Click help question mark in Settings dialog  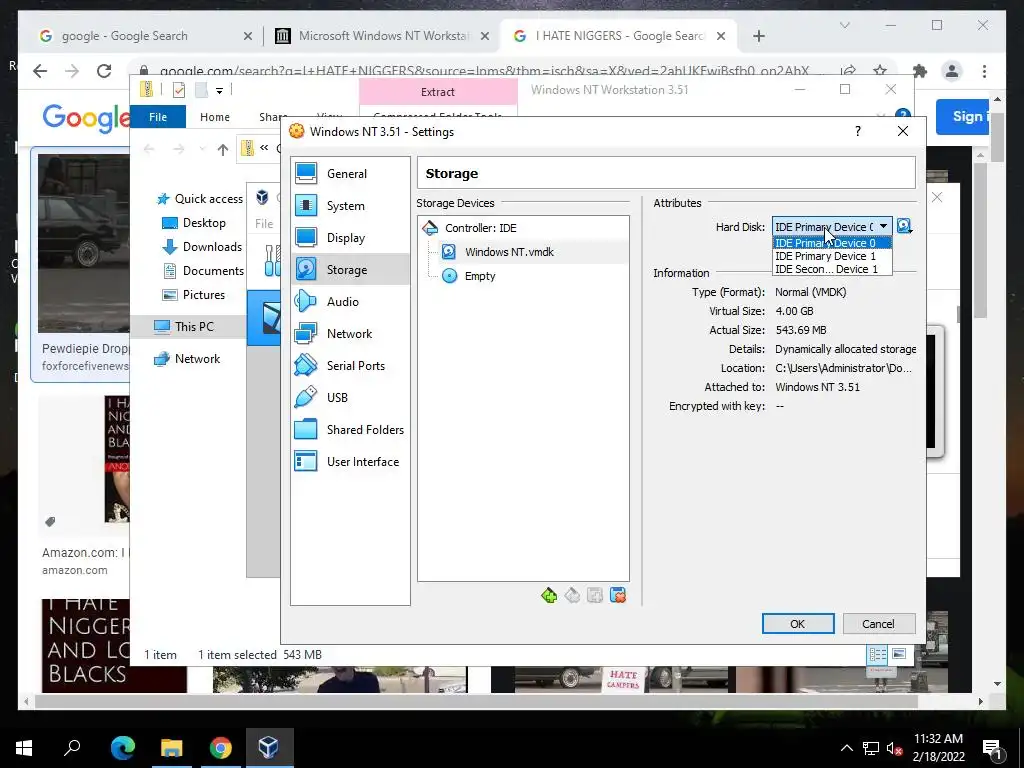click(x=857, y=131)
